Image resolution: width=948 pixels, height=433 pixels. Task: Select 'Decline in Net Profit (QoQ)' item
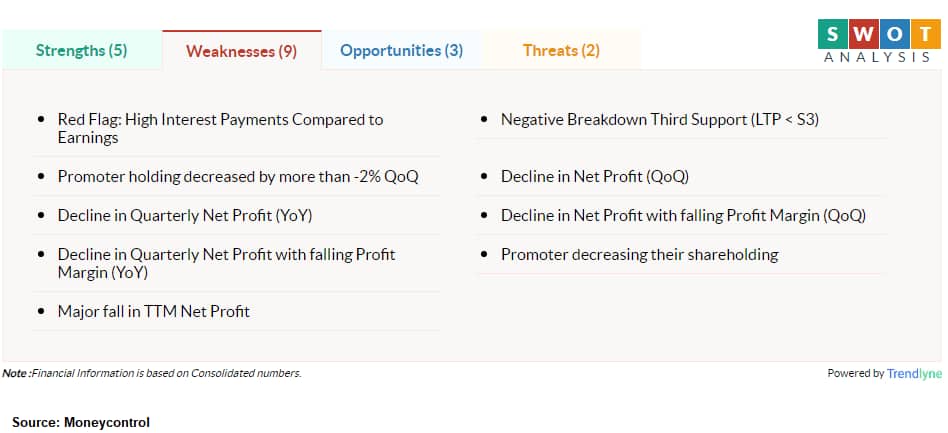click(x=595, y=177)
